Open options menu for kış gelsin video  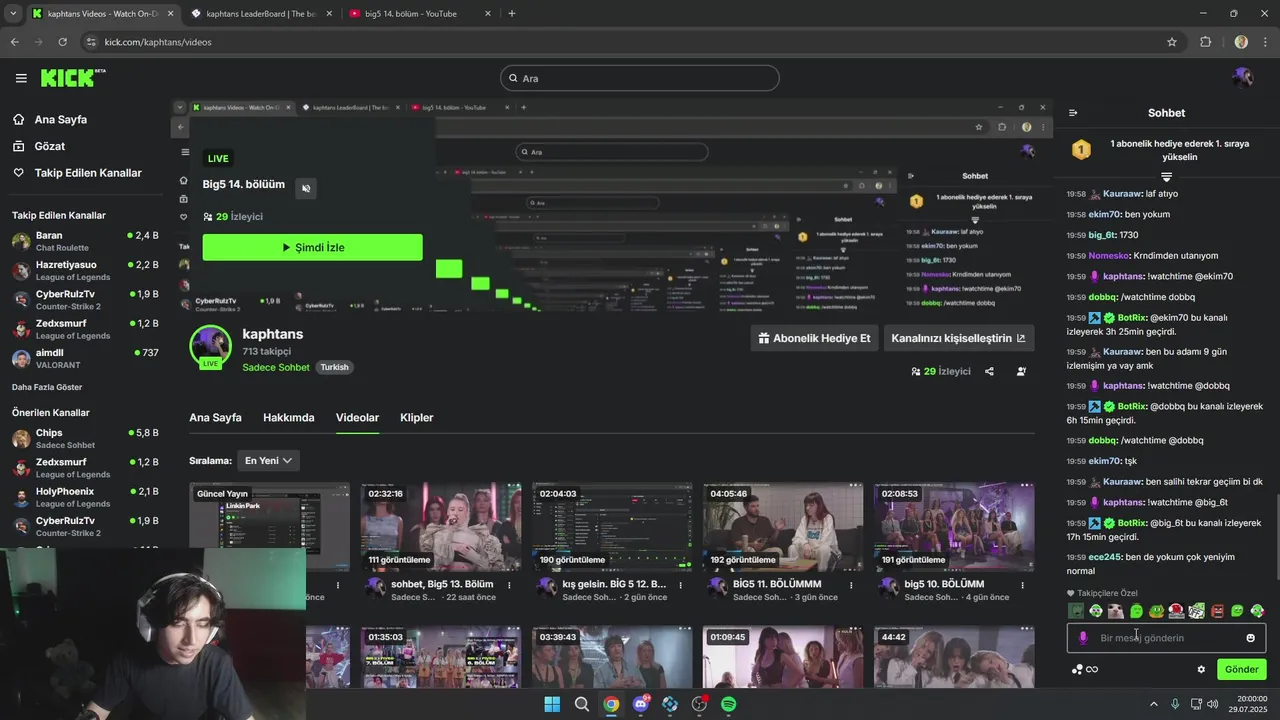pos(682,585)
